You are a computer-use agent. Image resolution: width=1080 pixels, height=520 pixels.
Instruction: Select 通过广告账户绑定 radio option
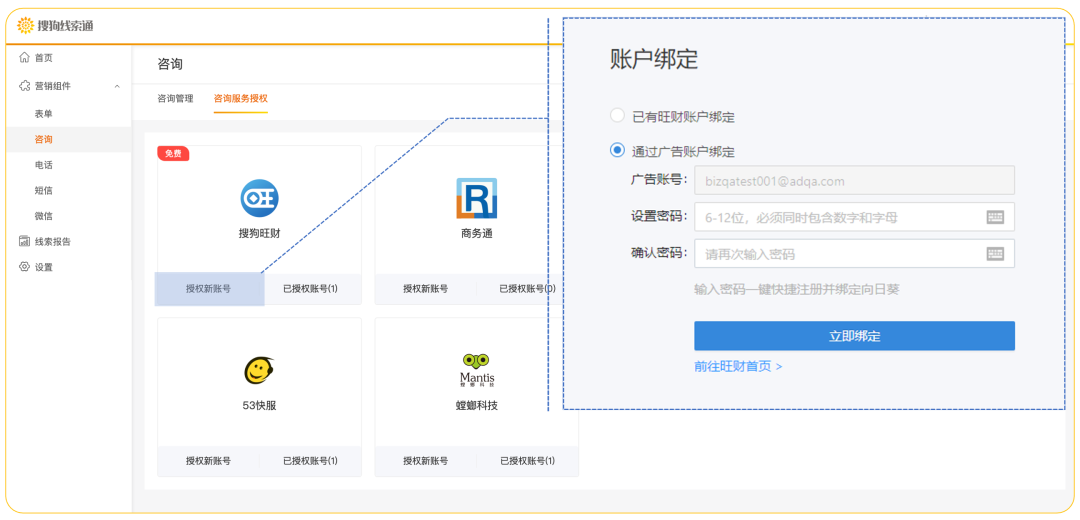[x=617, y=150]
